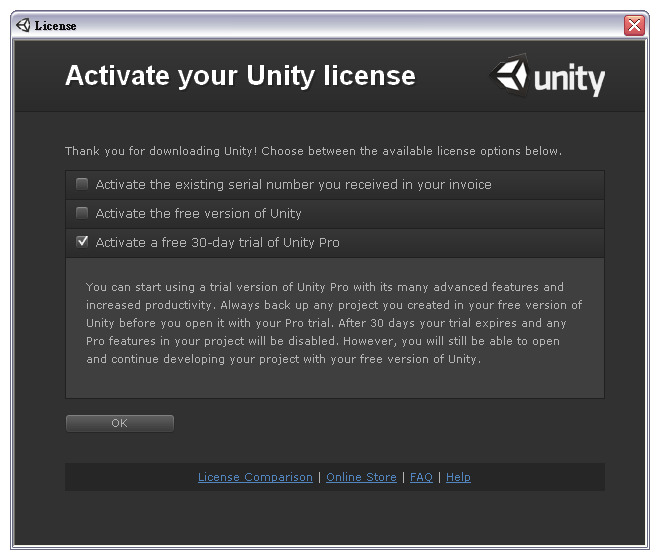The height and width of the screenshot is (560, 660).
Task: Click the Unity Pro trial description paragraph
Action: (334, 323)
